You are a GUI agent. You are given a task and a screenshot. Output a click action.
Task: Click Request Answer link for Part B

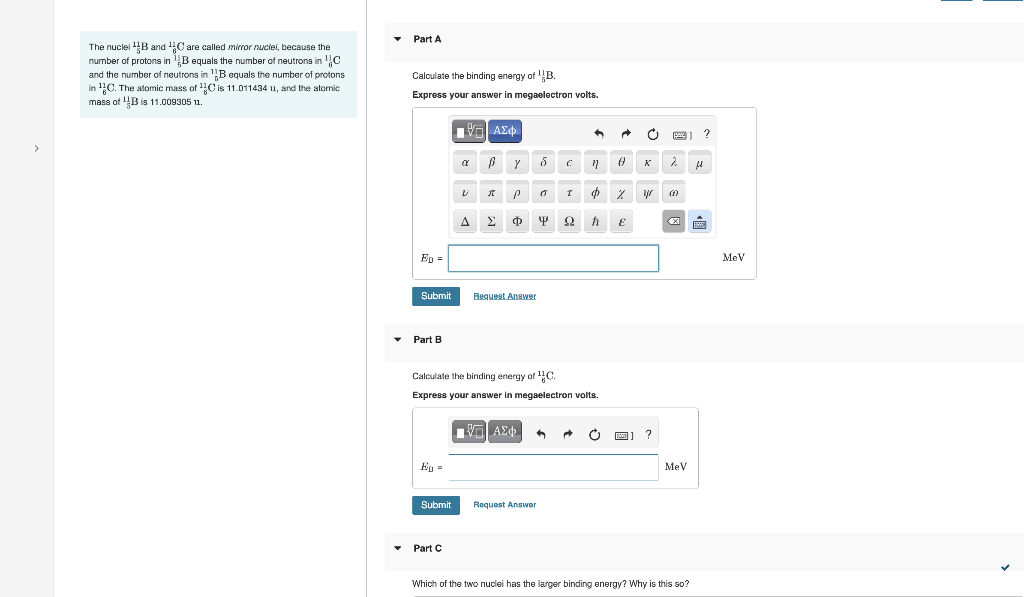coord(505,505)
